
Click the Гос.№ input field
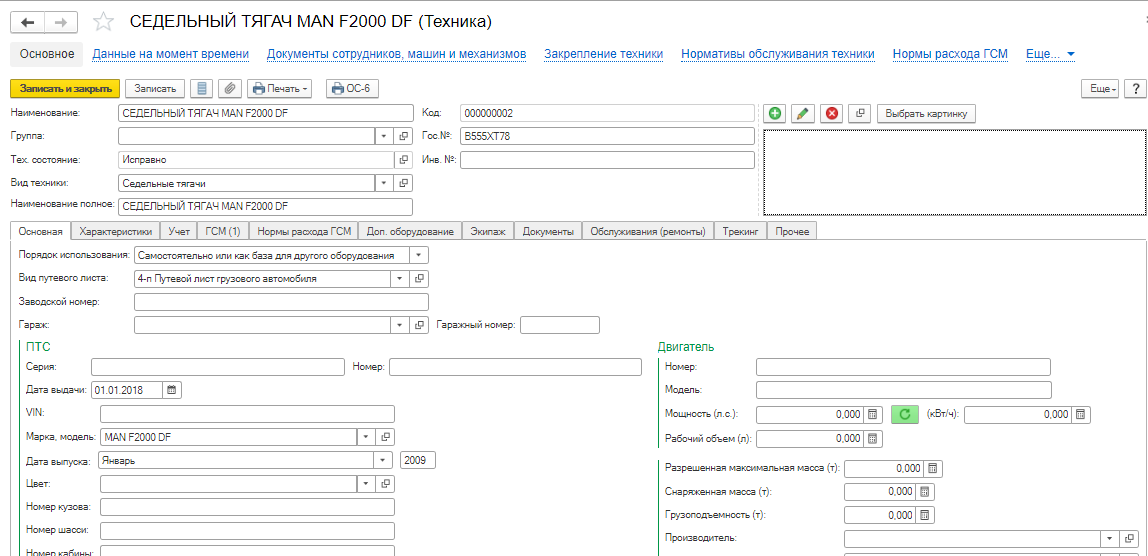(x=607, y=136)
